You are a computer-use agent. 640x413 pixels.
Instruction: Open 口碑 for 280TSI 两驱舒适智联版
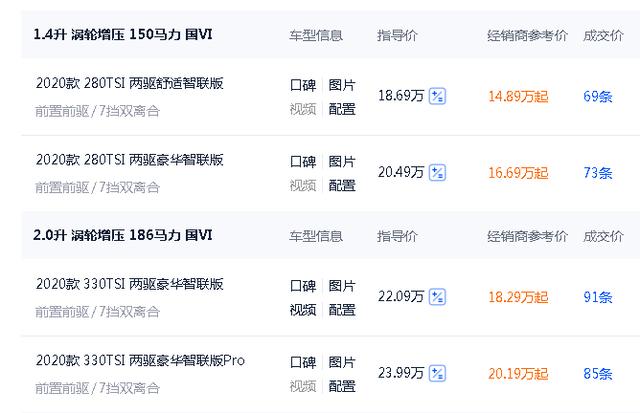pos(303,85)
